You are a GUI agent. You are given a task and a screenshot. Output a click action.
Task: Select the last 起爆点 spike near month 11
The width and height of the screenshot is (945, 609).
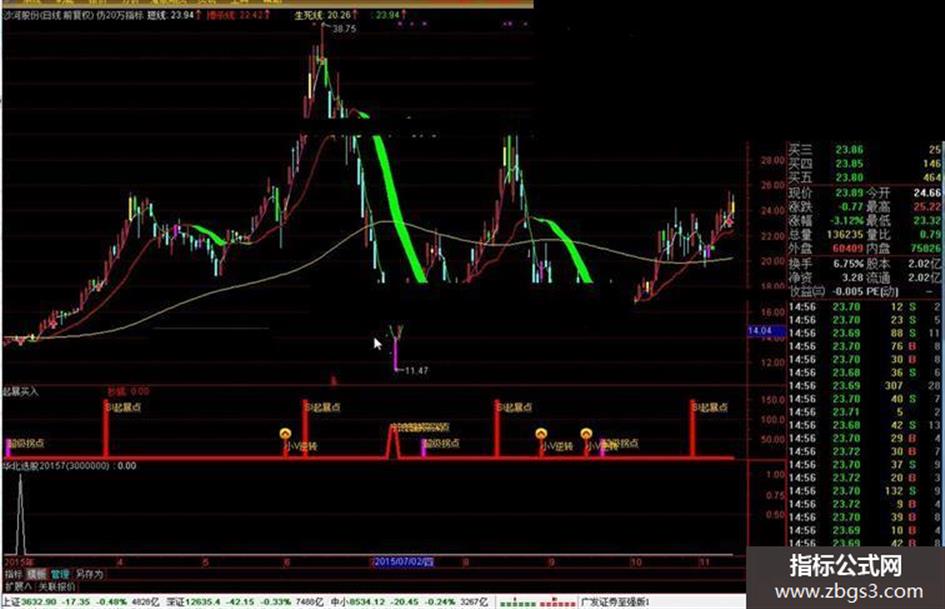point(693,428)
